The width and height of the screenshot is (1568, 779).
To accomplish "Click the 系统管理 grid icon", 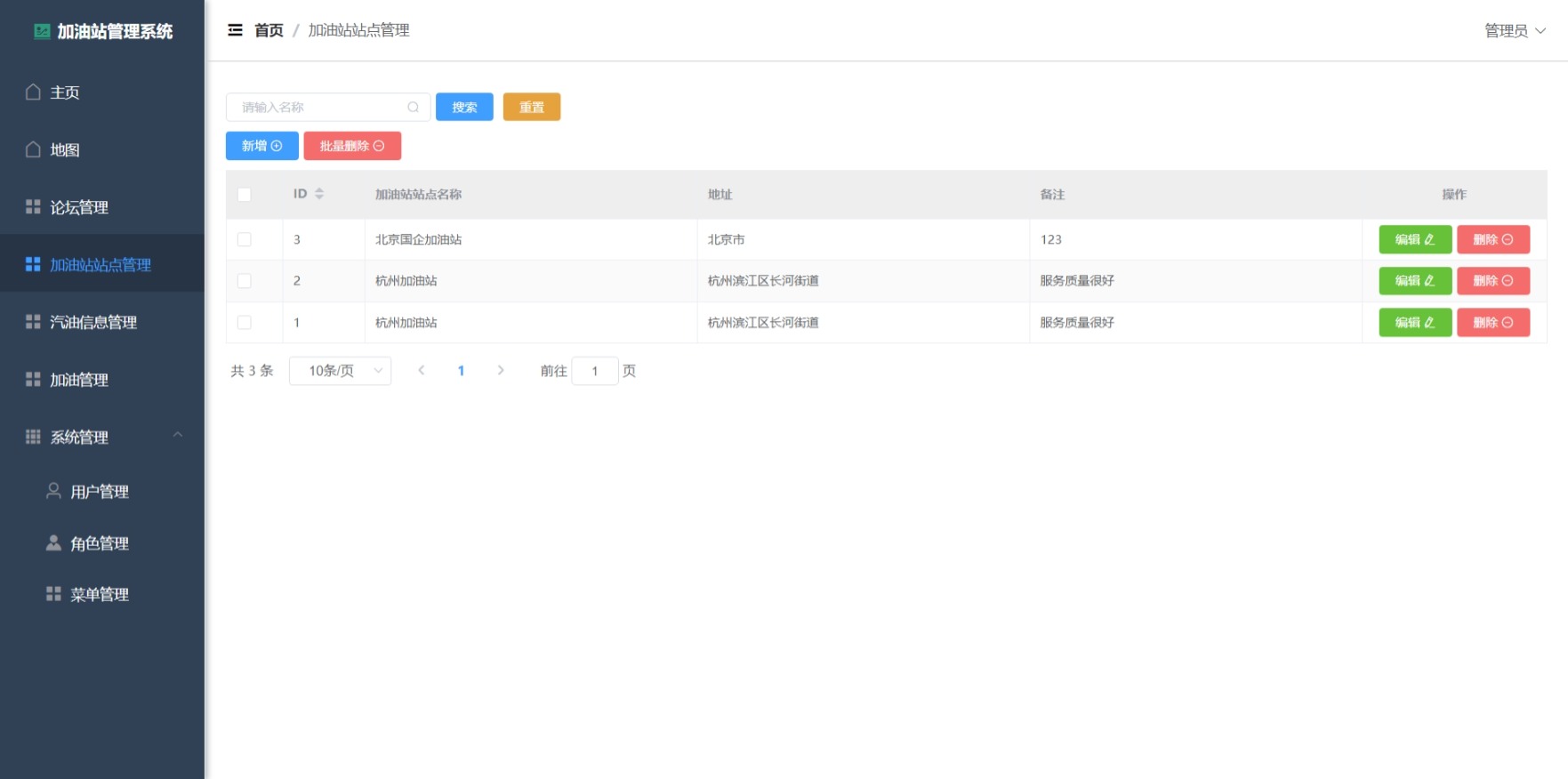I will click(x=33, y=437).
